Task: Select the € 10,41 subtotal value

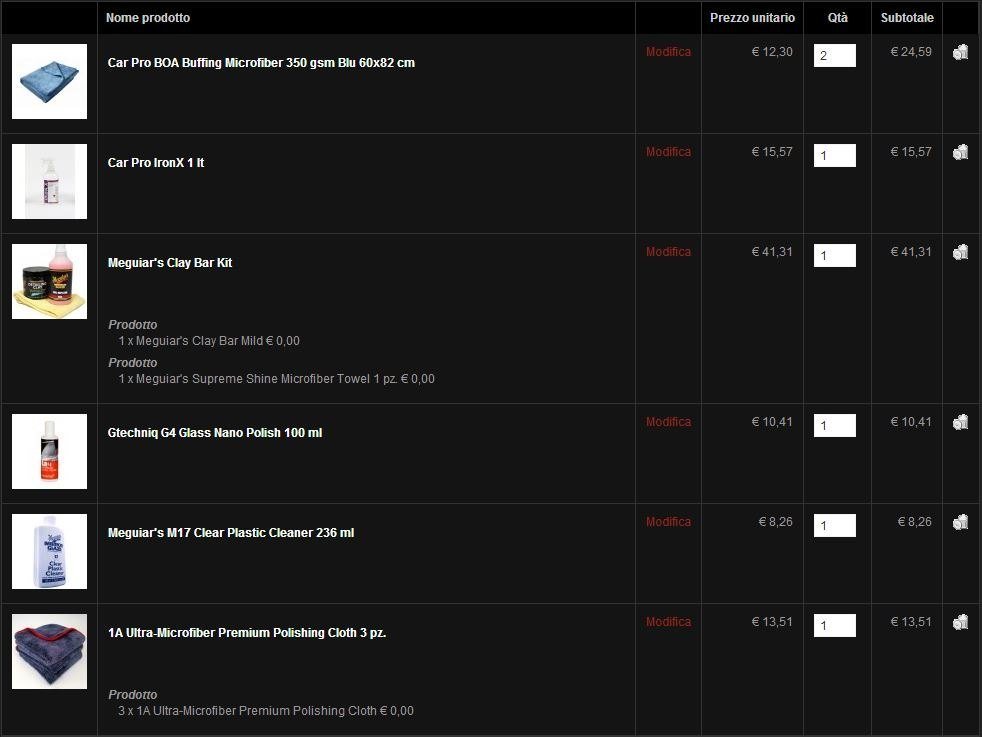Action: 911,422
